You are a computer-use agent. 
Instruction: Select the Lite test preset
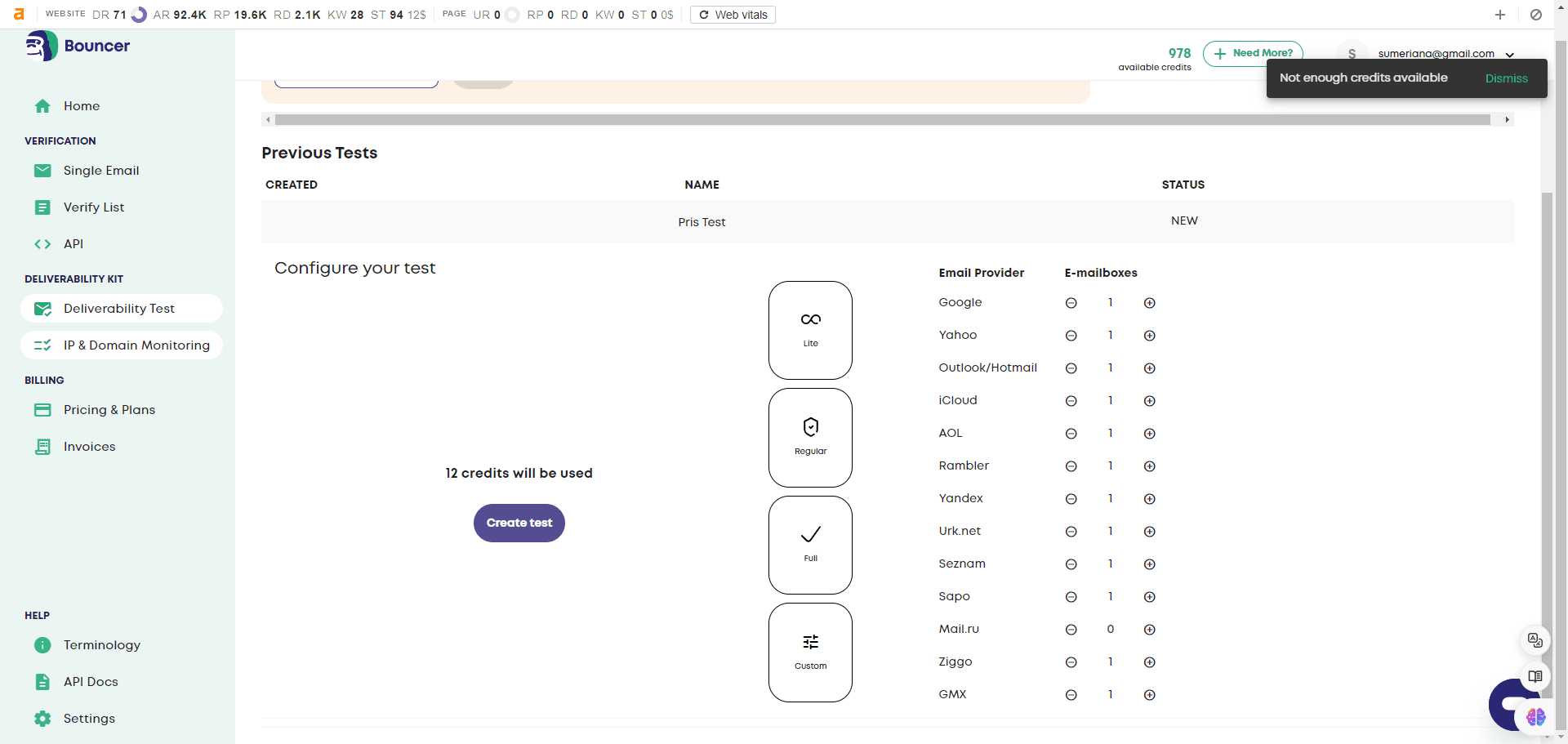click(810, 330)
